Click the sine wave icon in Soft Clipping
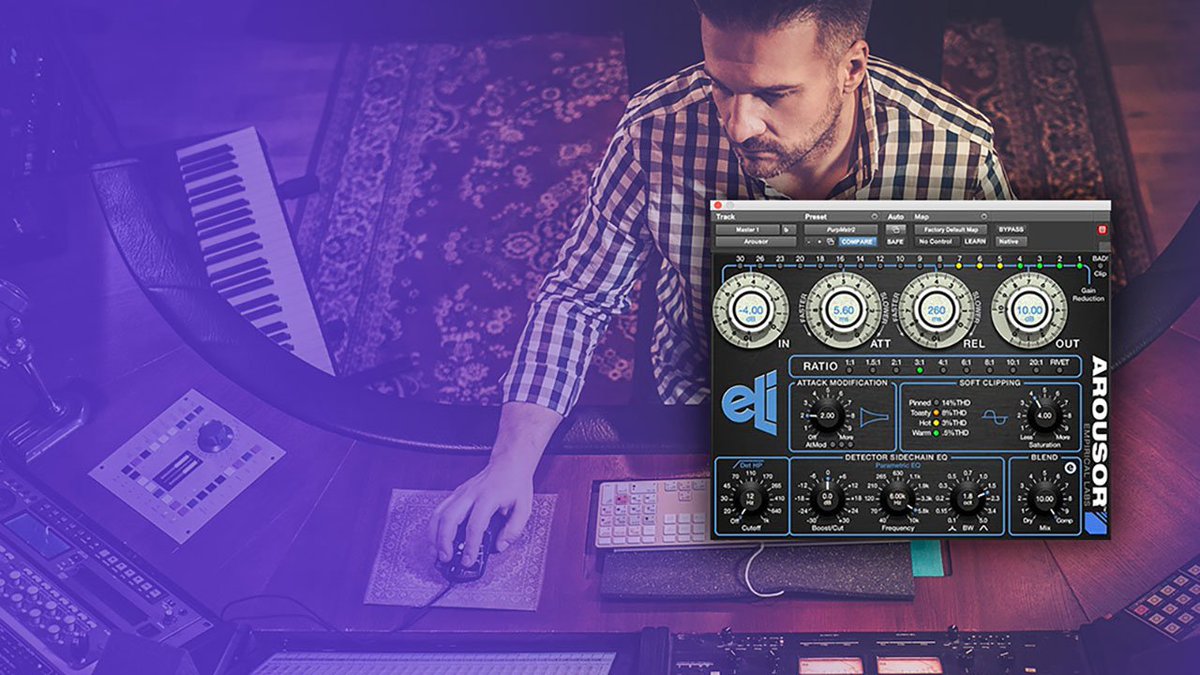The image size is (1200, 675). click(x=996, y=418)
